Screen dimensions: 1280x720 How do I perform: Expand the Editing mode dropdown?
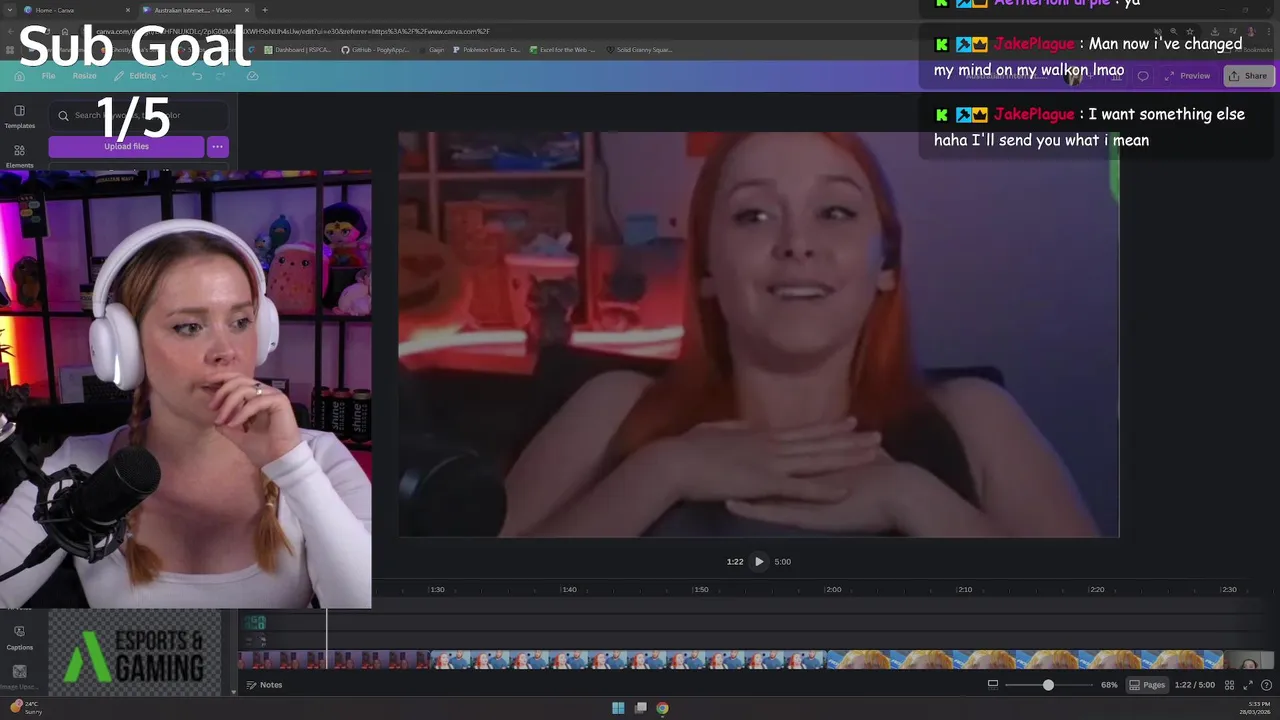pyautogui.click(x=142, y=76)
